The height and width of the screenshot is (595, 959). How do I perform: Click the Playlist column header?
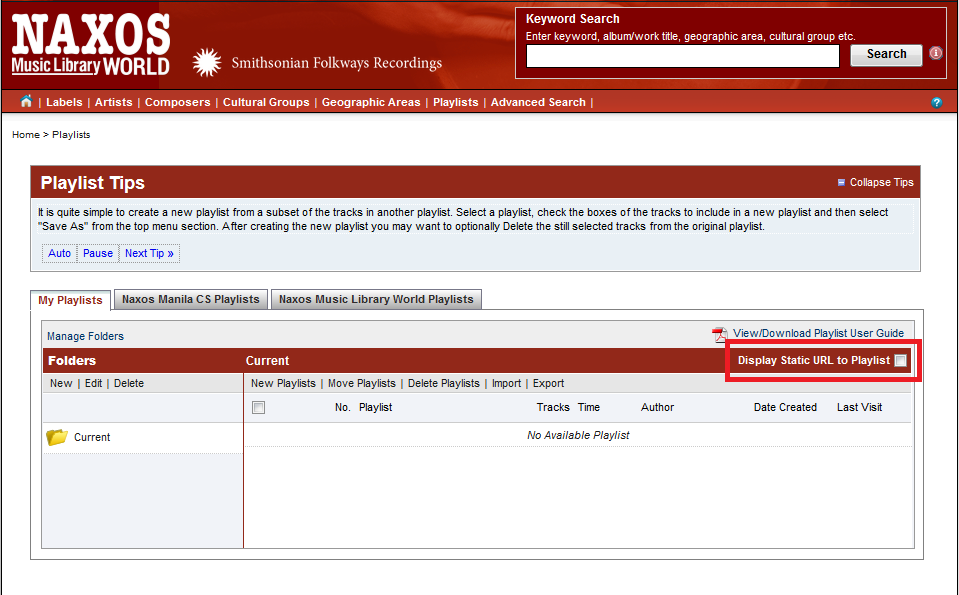376,407
